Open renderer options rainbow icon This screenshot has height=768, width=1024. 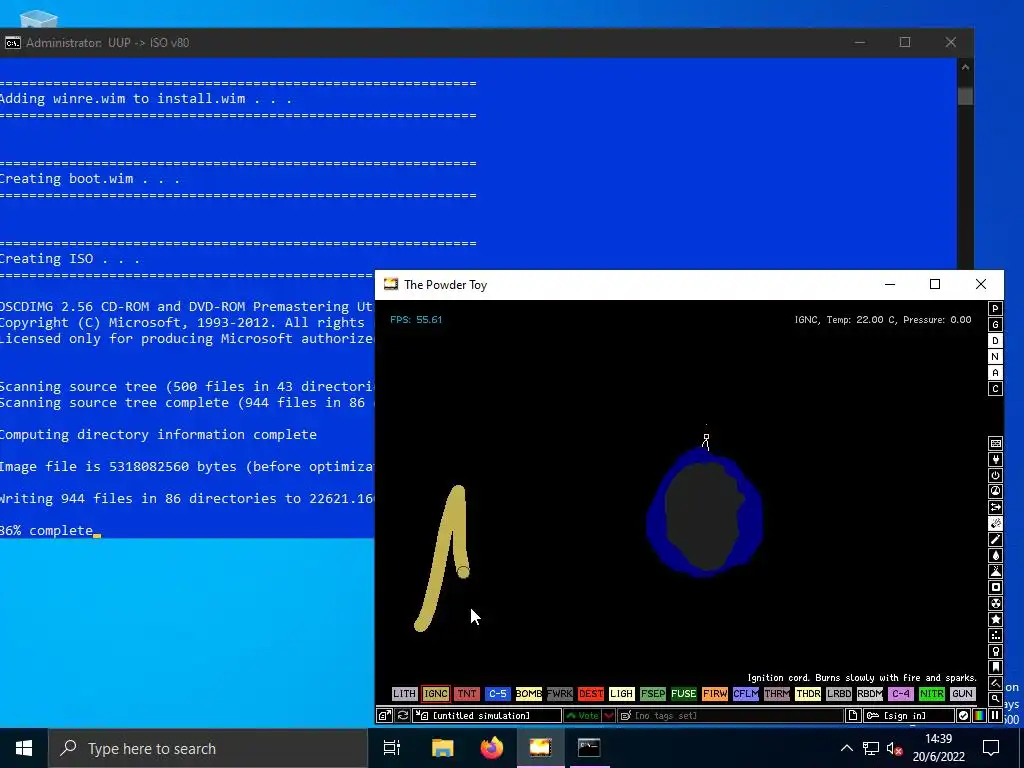click(x=979, y=716)
